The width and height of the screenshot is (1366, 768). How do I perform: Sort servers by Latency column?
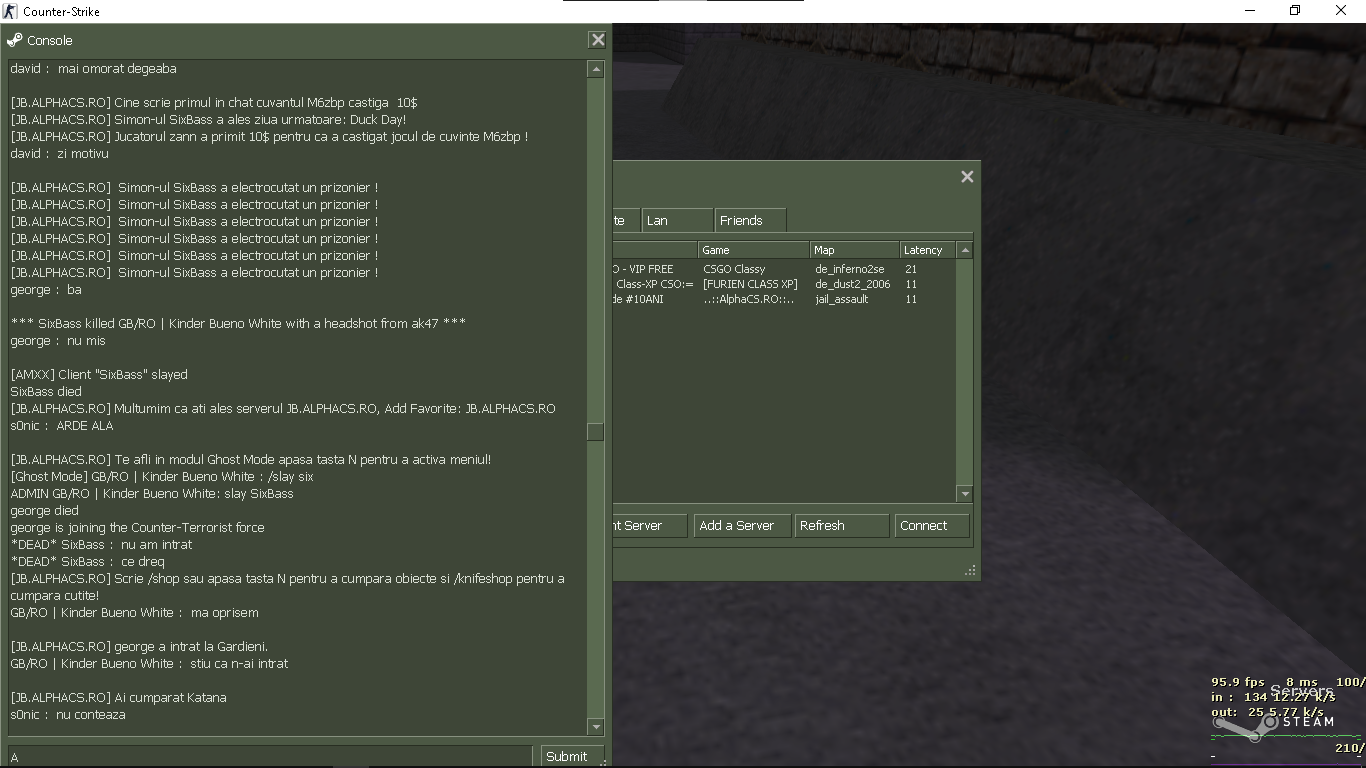coord(927,250)
